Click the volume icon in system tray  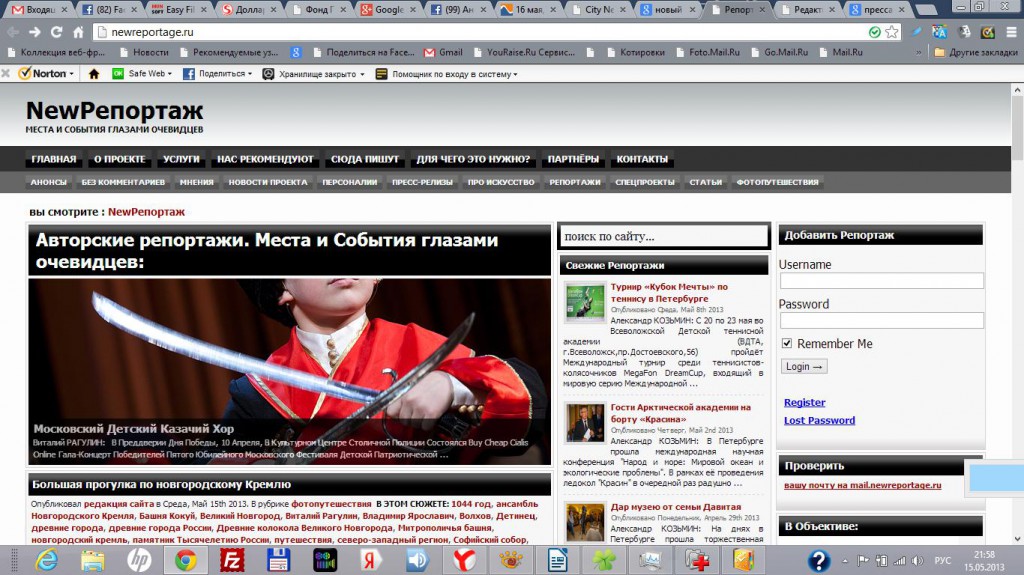tap(918, 561)
